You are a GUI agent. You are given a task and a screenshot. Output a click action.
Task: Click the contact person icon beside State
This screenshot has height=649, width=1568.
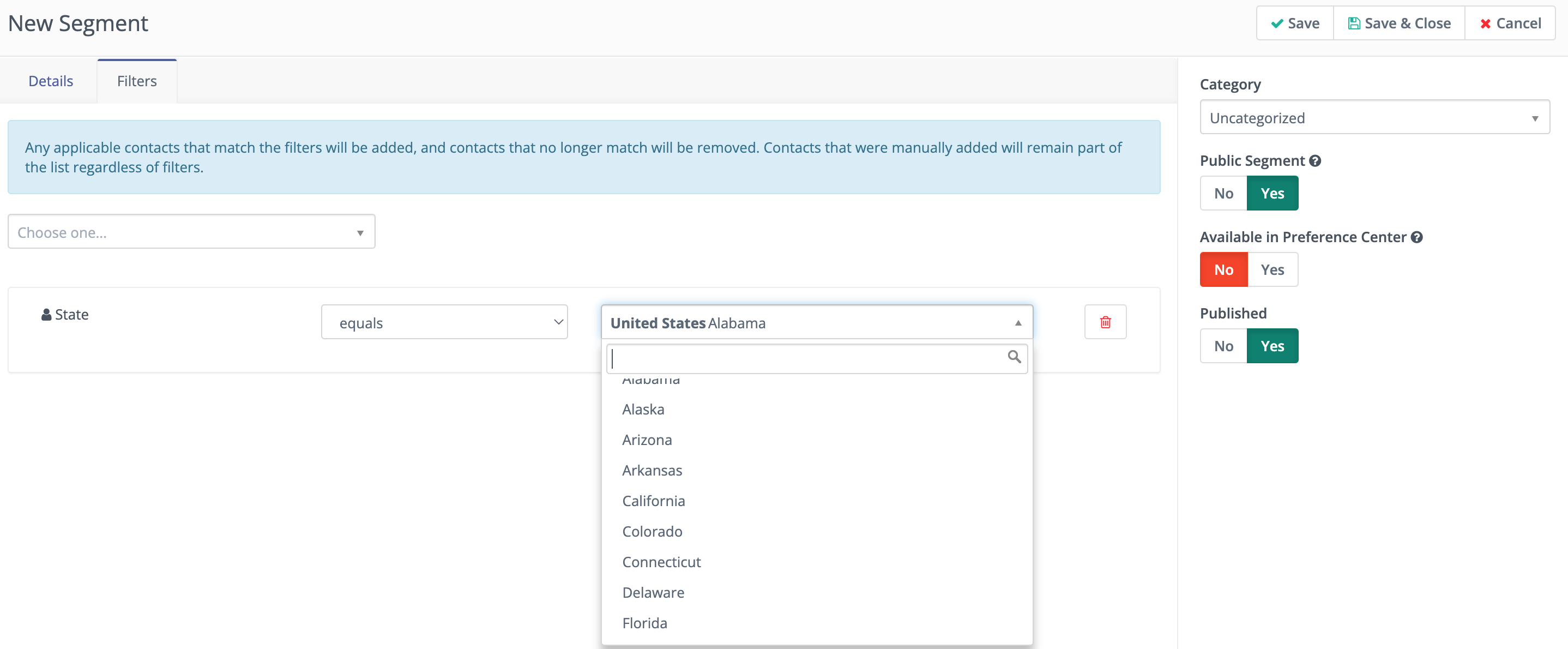45,314
